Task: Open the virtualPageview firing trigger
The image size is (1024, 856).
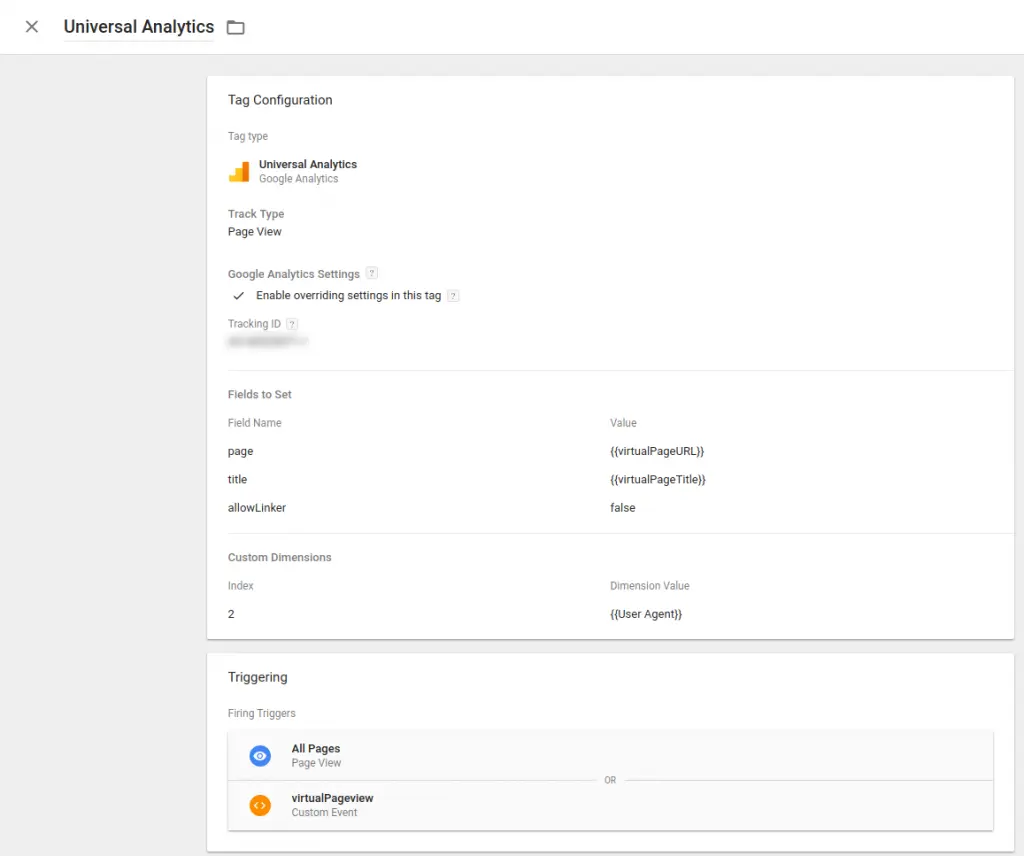Action: [x=610, y=805]
